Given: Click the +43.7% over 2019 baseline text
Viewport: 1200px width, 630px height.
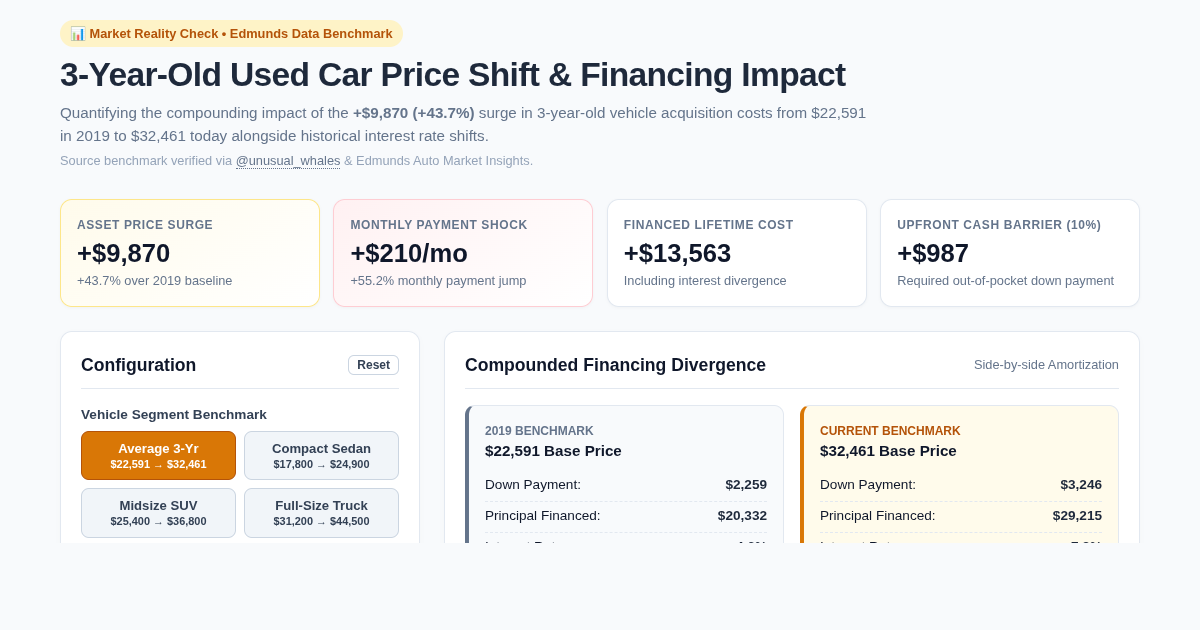Looking at the screenshot, I should (155, 281).
